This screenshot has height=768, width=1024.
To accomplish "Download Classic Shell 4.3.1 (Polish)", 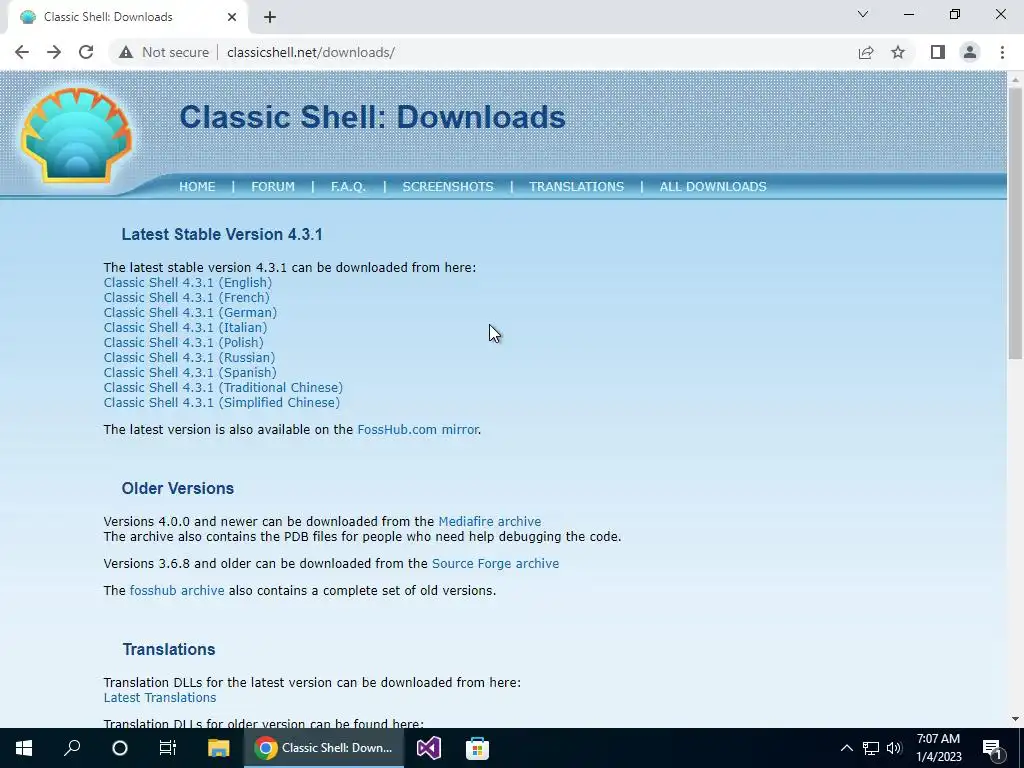I will (x=184, y=342).
